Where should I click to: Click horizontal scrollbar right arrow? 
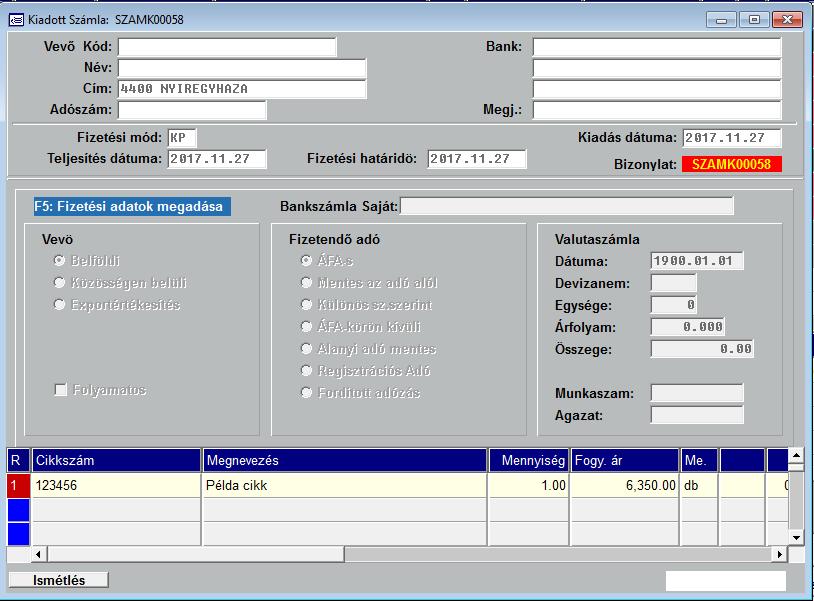tap(780, 554)
